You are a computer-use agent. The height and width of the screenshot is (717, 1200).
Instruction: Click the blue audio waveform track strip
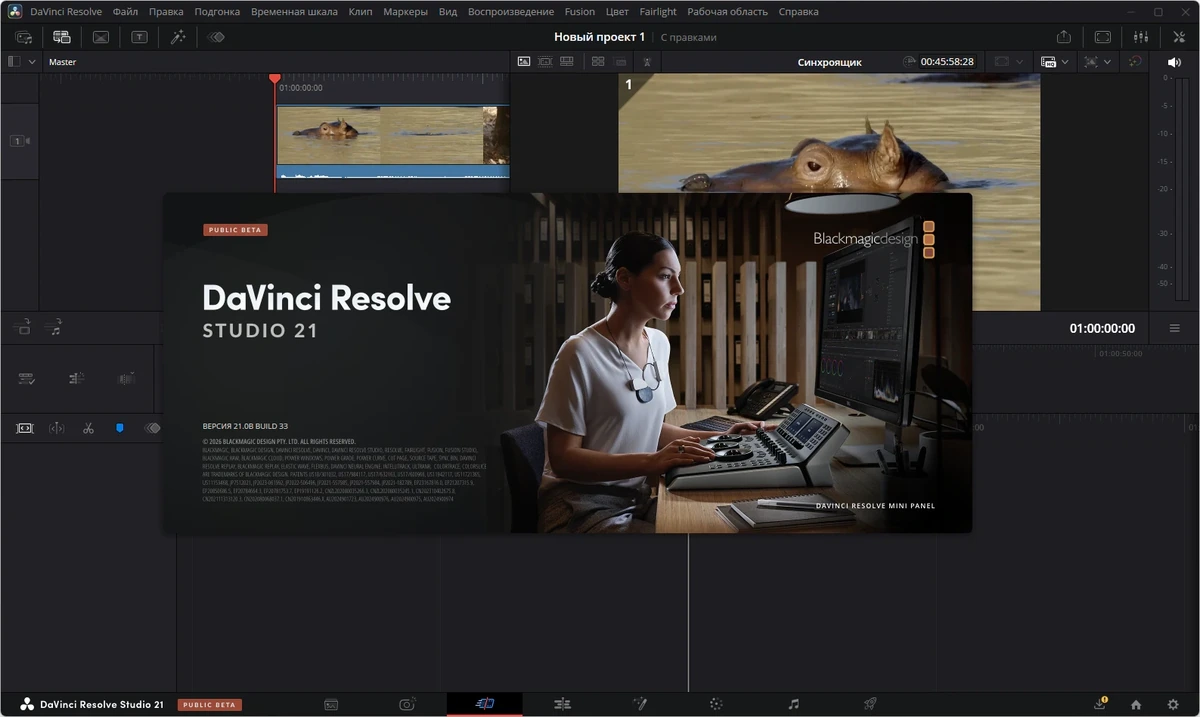tap(392, 172)
